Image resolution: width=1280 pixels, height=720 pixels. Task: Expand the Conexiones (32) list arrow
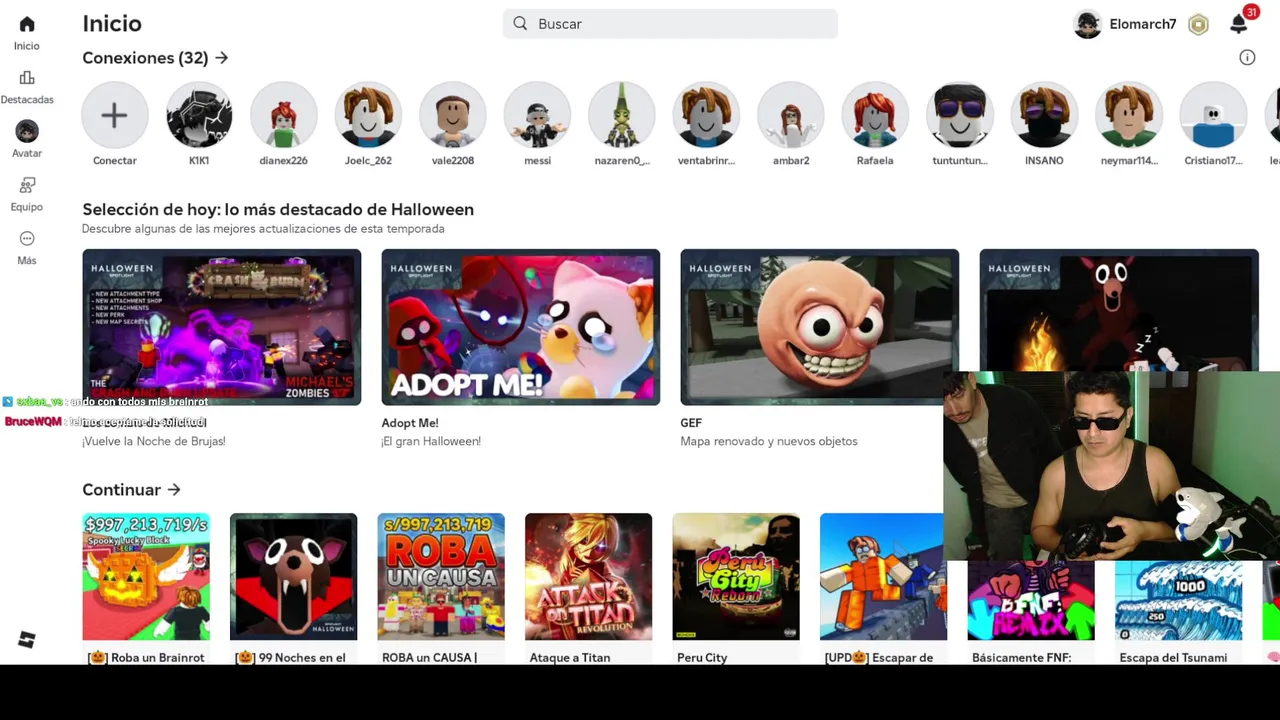(222, 58)
